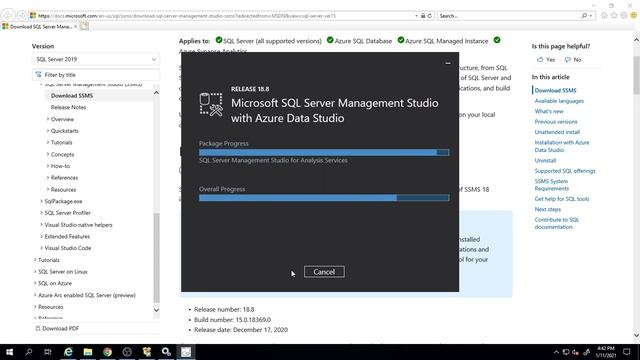
Task: Expand the Visual Studio Code node
Action: click(x=41, y=248)
